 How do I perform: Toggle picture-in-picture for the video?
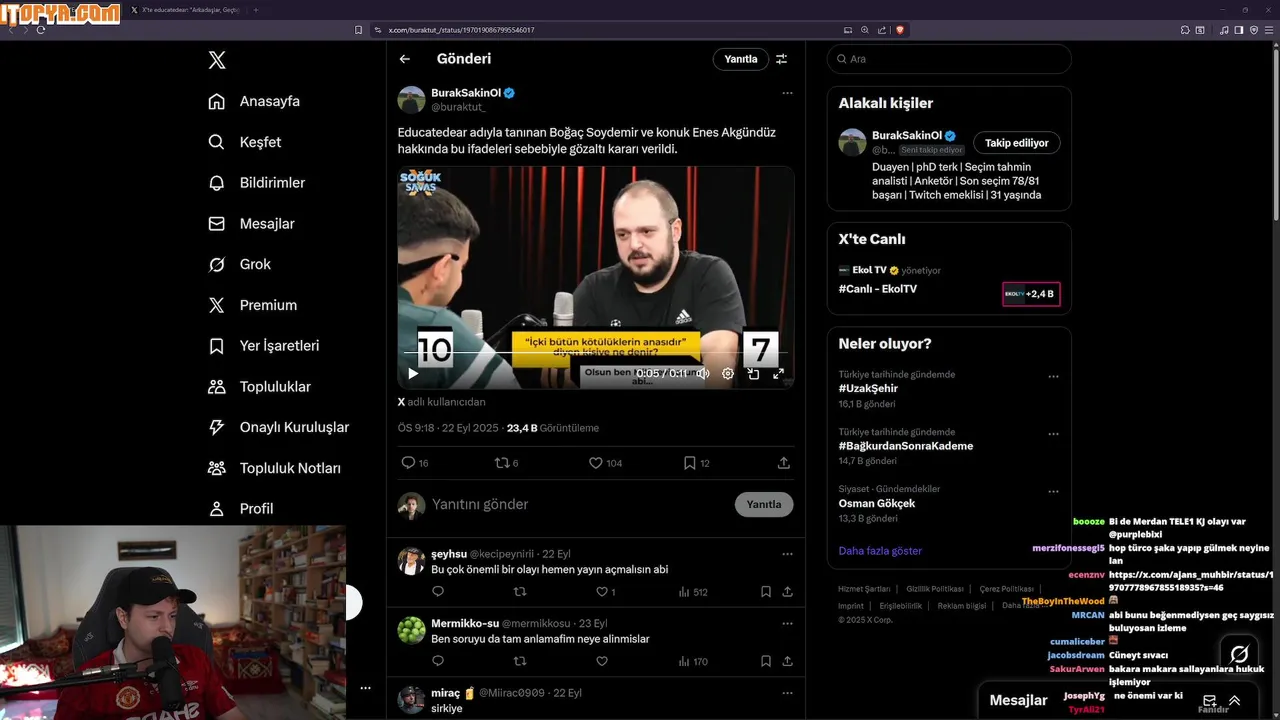(753, 373)
